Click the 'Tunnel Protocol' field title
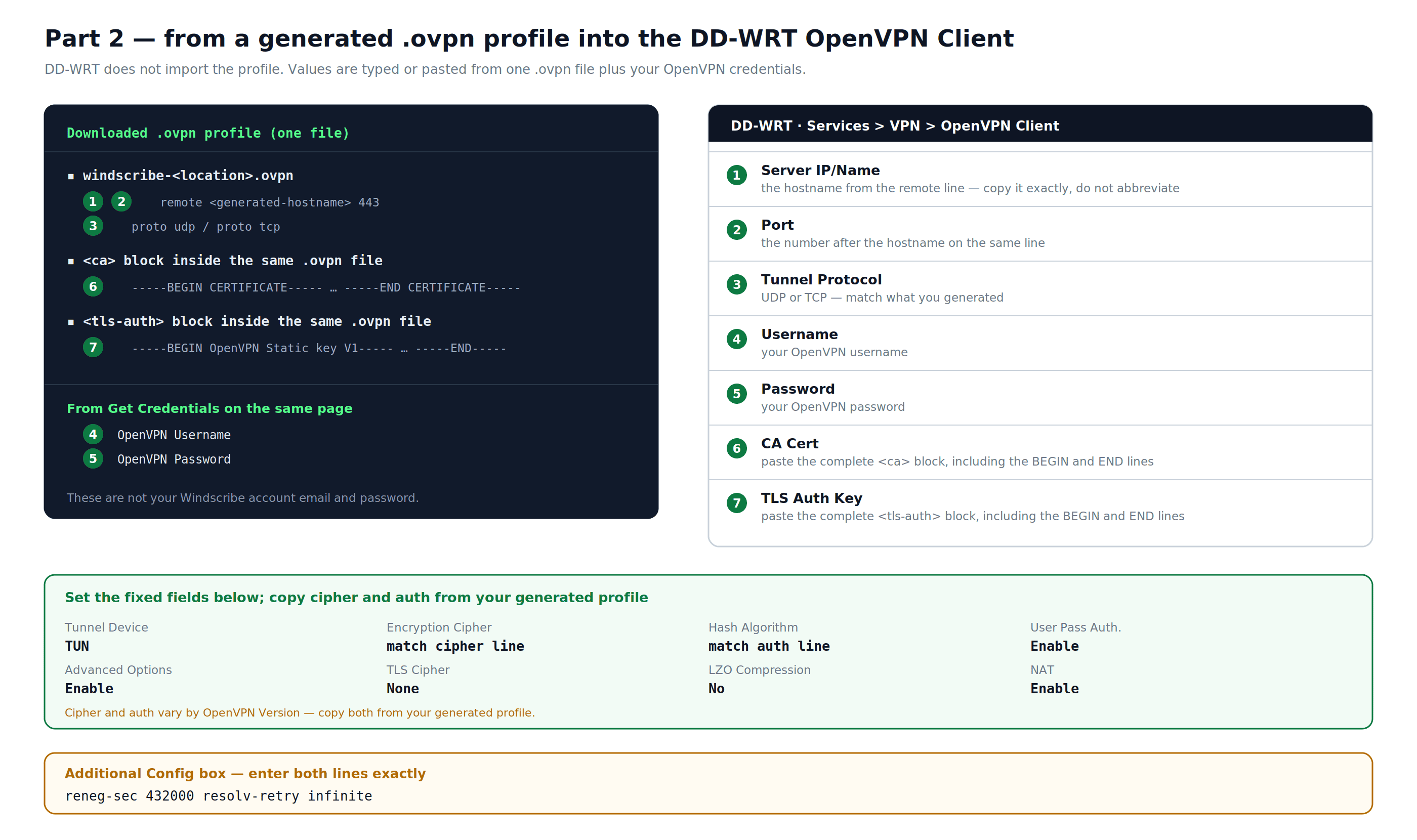This screenshot has width=1417, height=840. coord(821,280)
